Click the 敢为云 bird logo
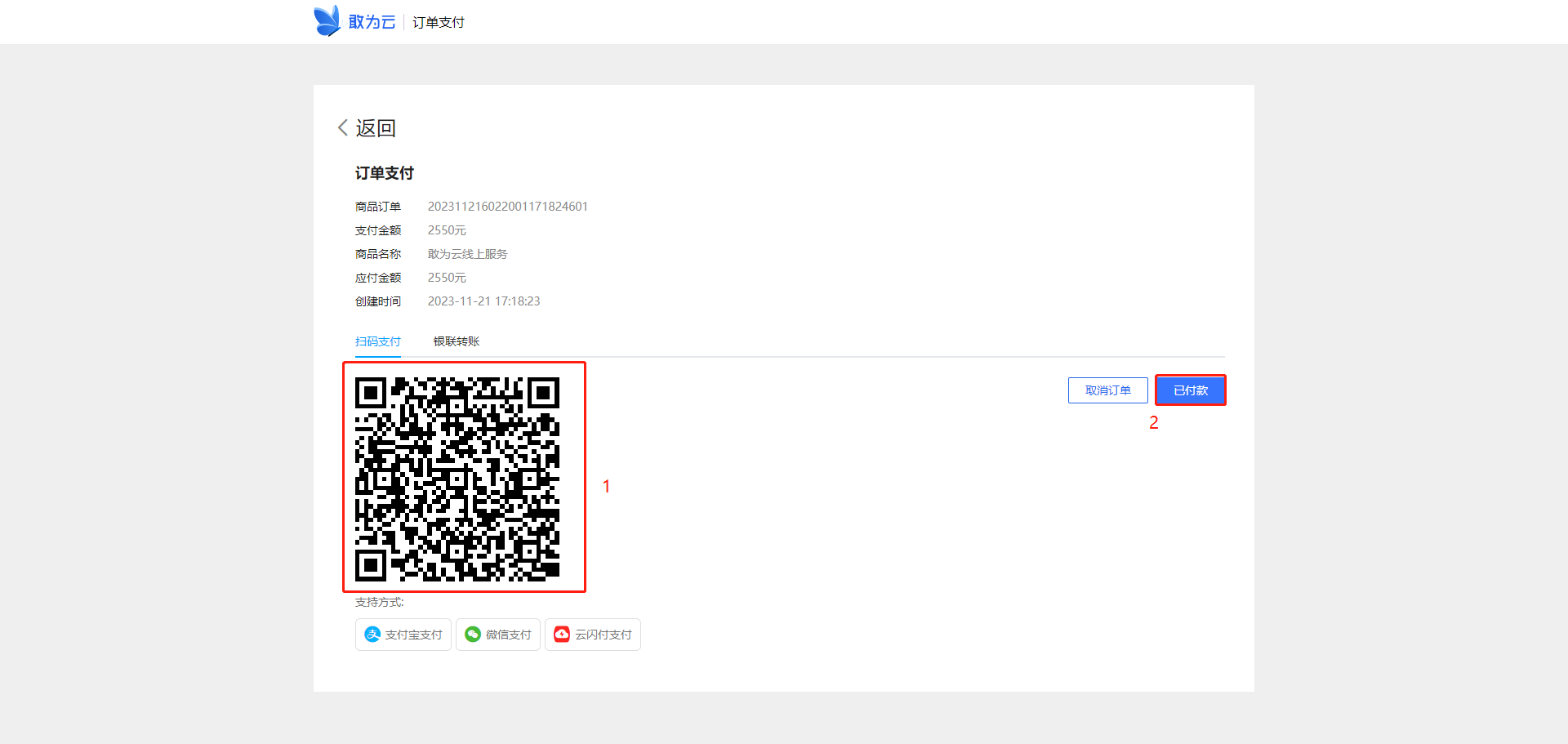Screen dimensions: 1568x744 pyautogui.click(x=326, y=20)
